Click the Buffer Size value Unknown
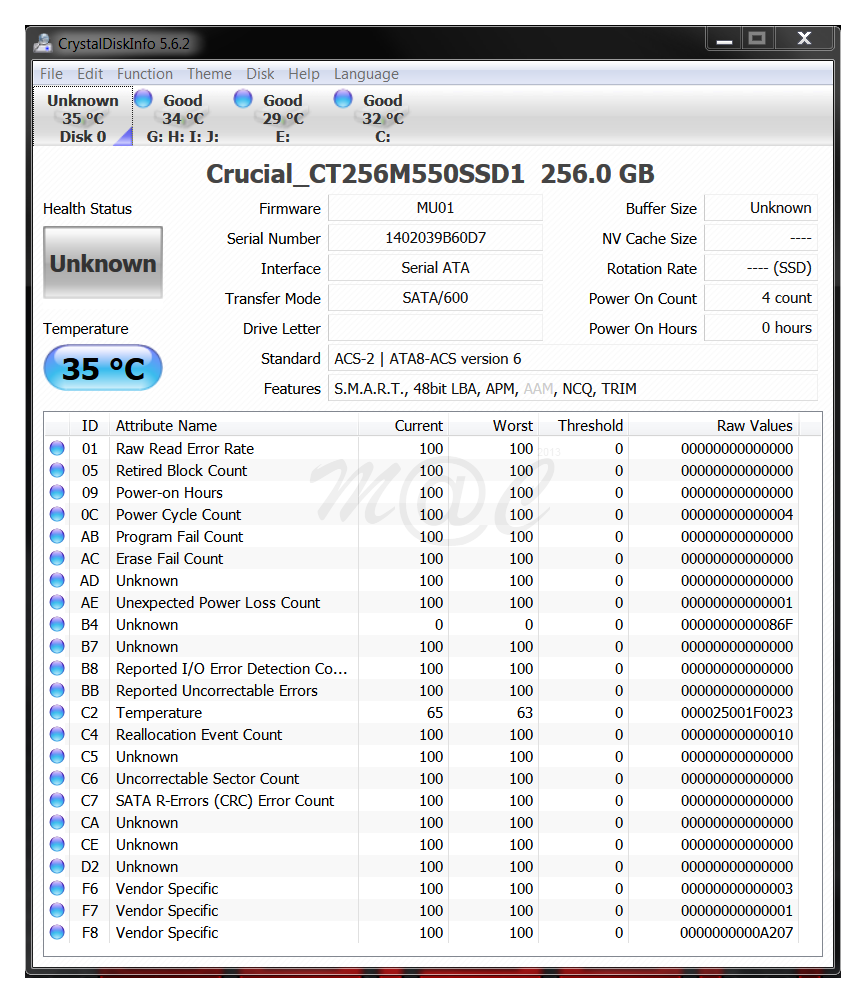The width and height of the screenshot is (866, 1003). [x=761, y=208]
